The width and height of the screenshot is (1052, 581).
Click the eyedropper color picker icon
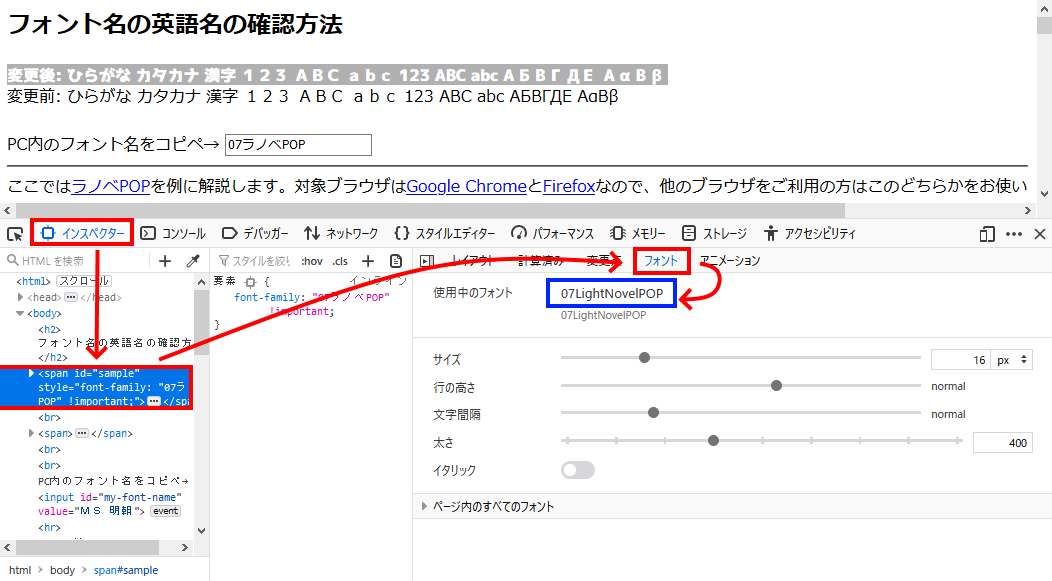click(x=194, y=261)
